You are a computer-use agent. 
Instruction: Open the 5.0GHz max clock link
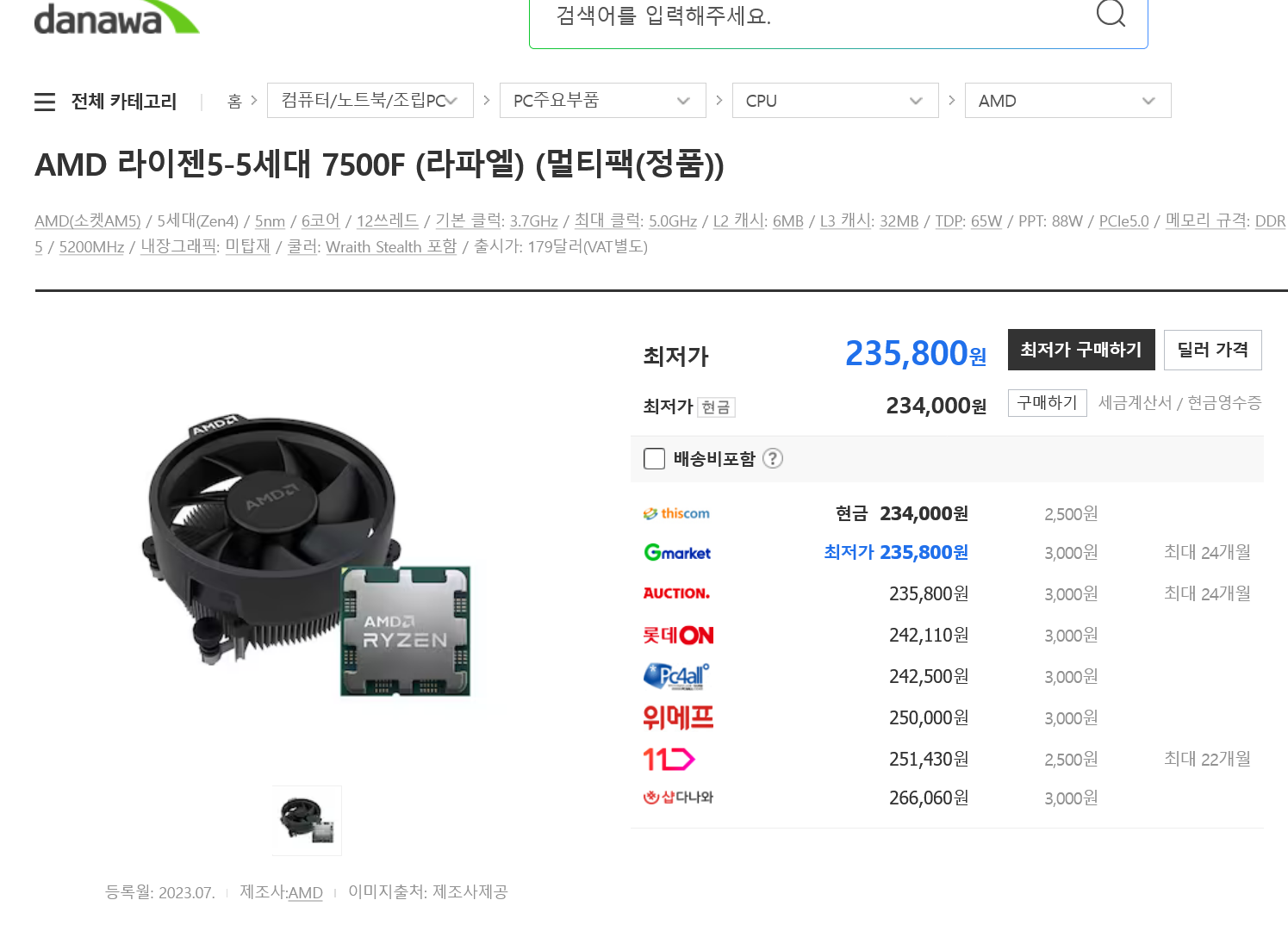coord(673,221)
